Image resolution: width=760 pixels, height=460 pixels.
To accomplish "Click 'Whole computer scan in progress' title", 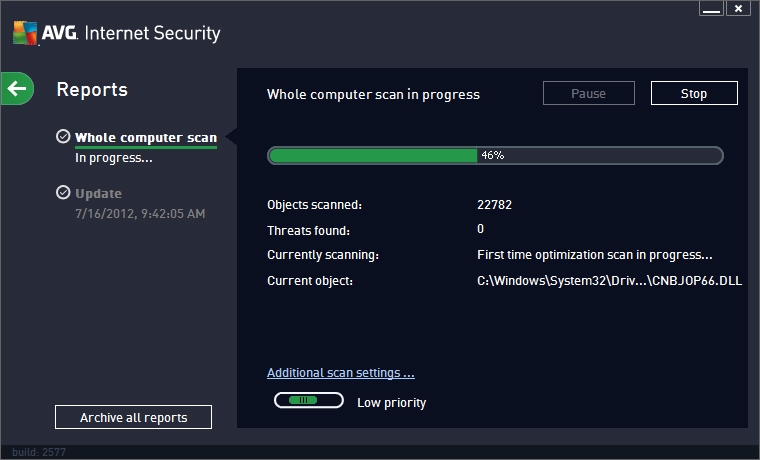I will [x=373, y=95].
